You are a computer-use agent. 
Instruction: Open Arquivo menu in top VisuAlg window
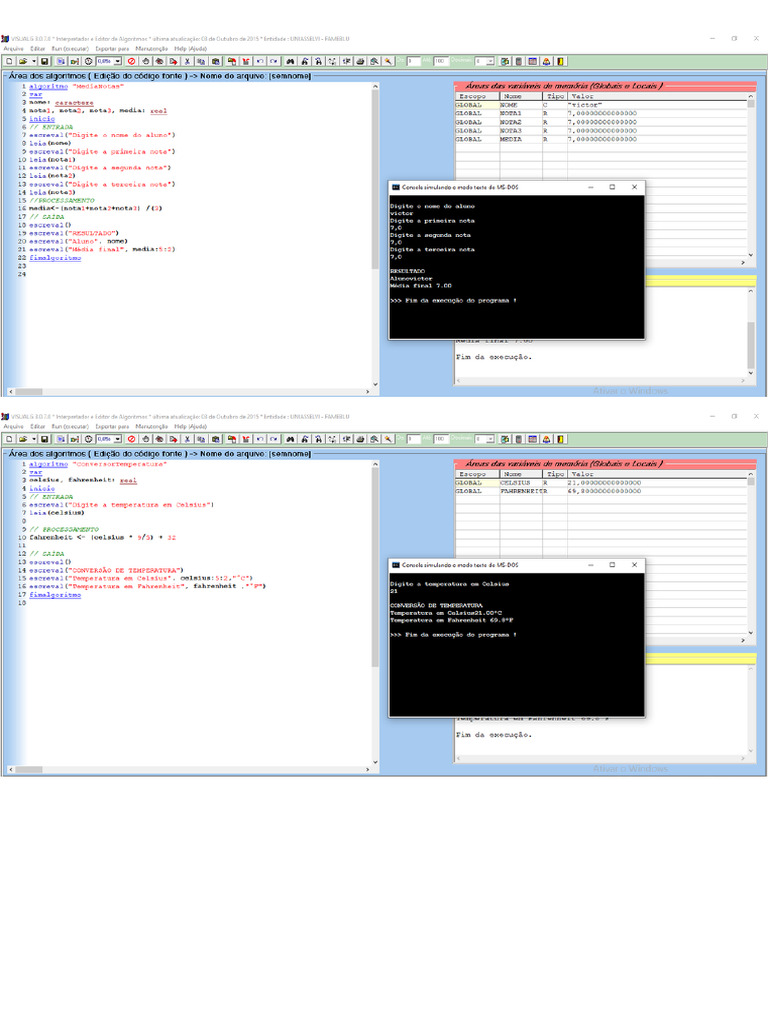pos(13,48)
